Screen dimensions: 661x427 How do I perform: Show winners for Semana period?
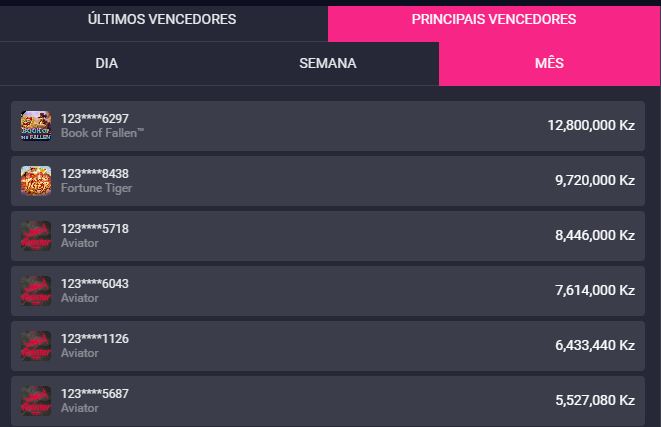(x=328, y=63)
